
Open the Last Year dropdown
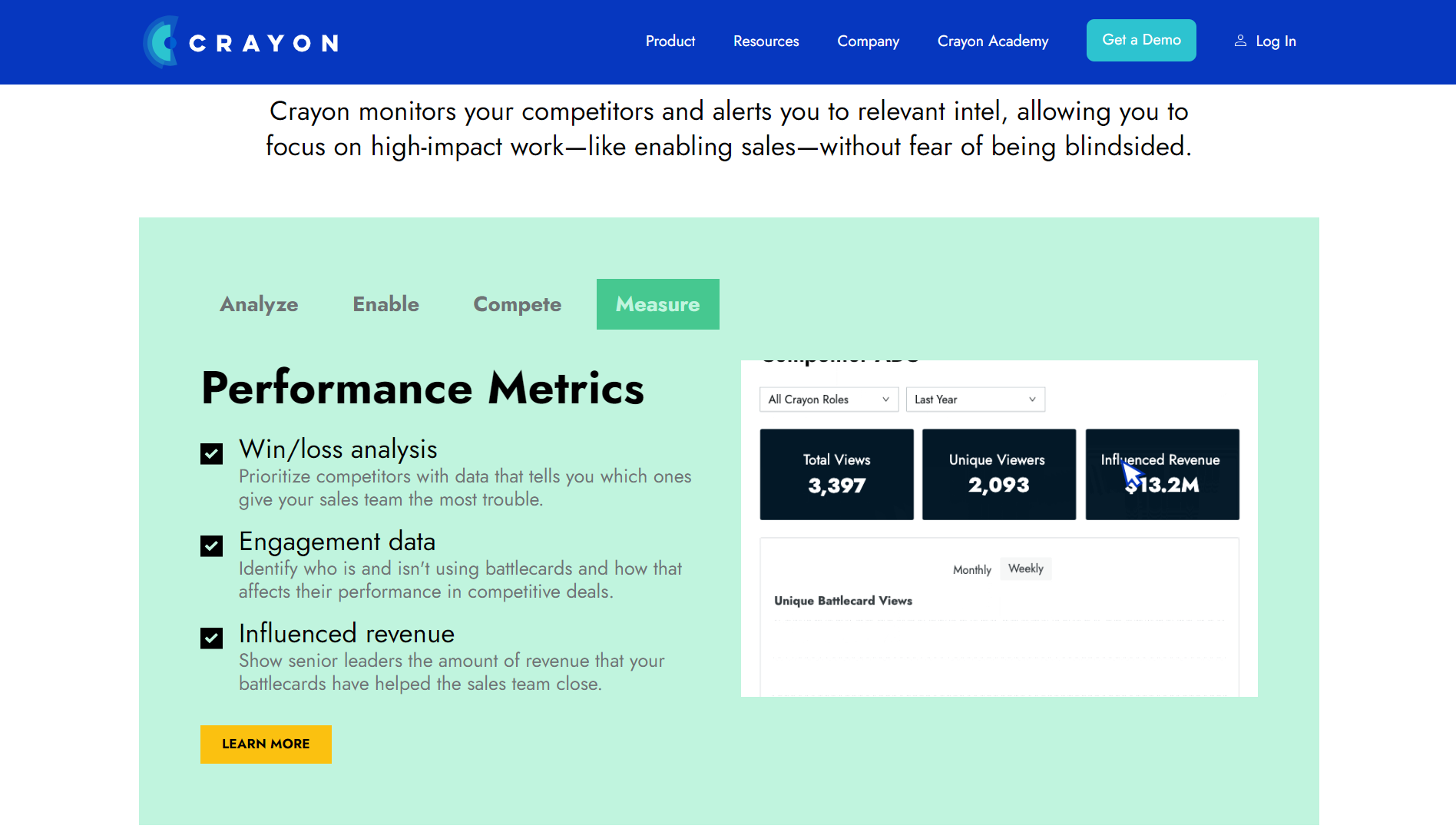pyautogui.click(x=975, y=400)
